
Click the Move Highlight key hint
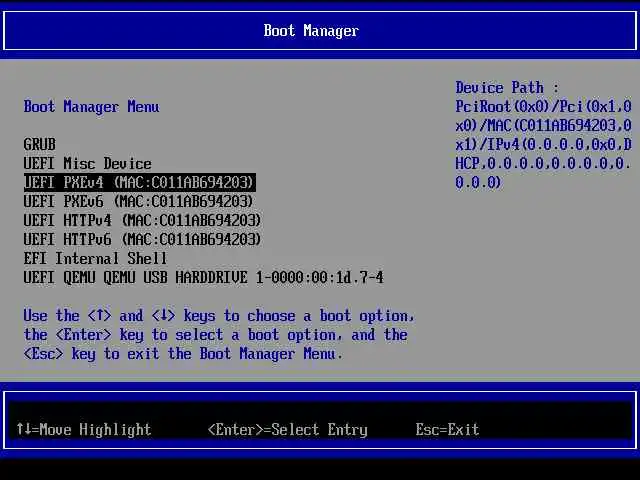pos(84,429)
